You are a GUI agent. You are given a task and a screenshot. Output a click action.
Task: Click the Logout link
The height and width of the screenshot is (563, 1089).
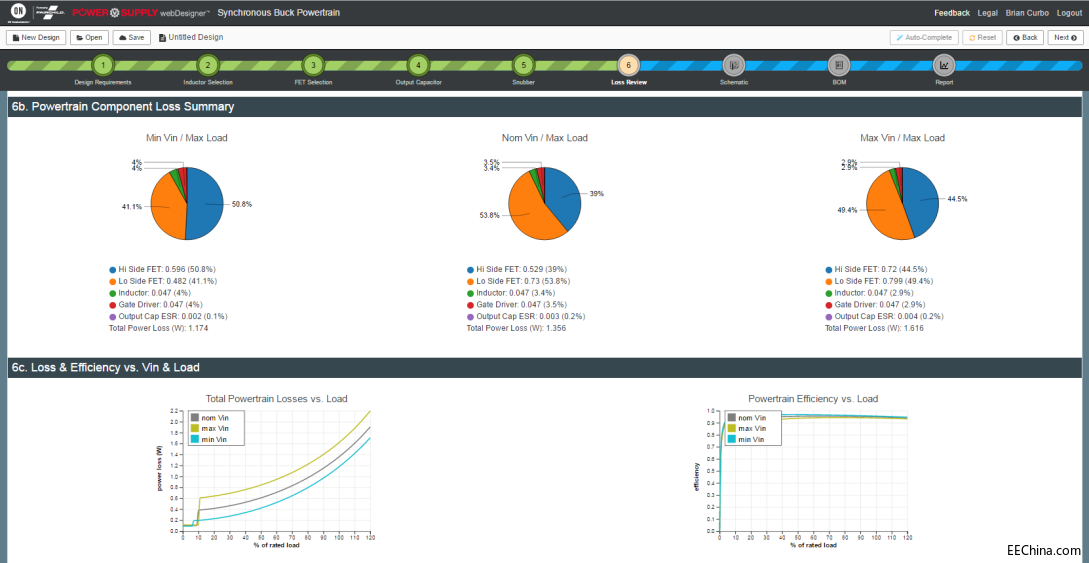click(x=1069, y=13)
